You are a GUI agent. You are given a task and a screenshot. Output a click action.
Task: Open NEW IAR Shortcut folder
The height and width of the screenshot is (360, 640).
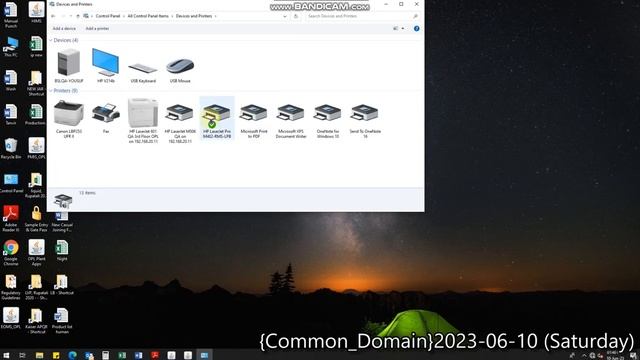pyautogui.click(x=36, y=83)
